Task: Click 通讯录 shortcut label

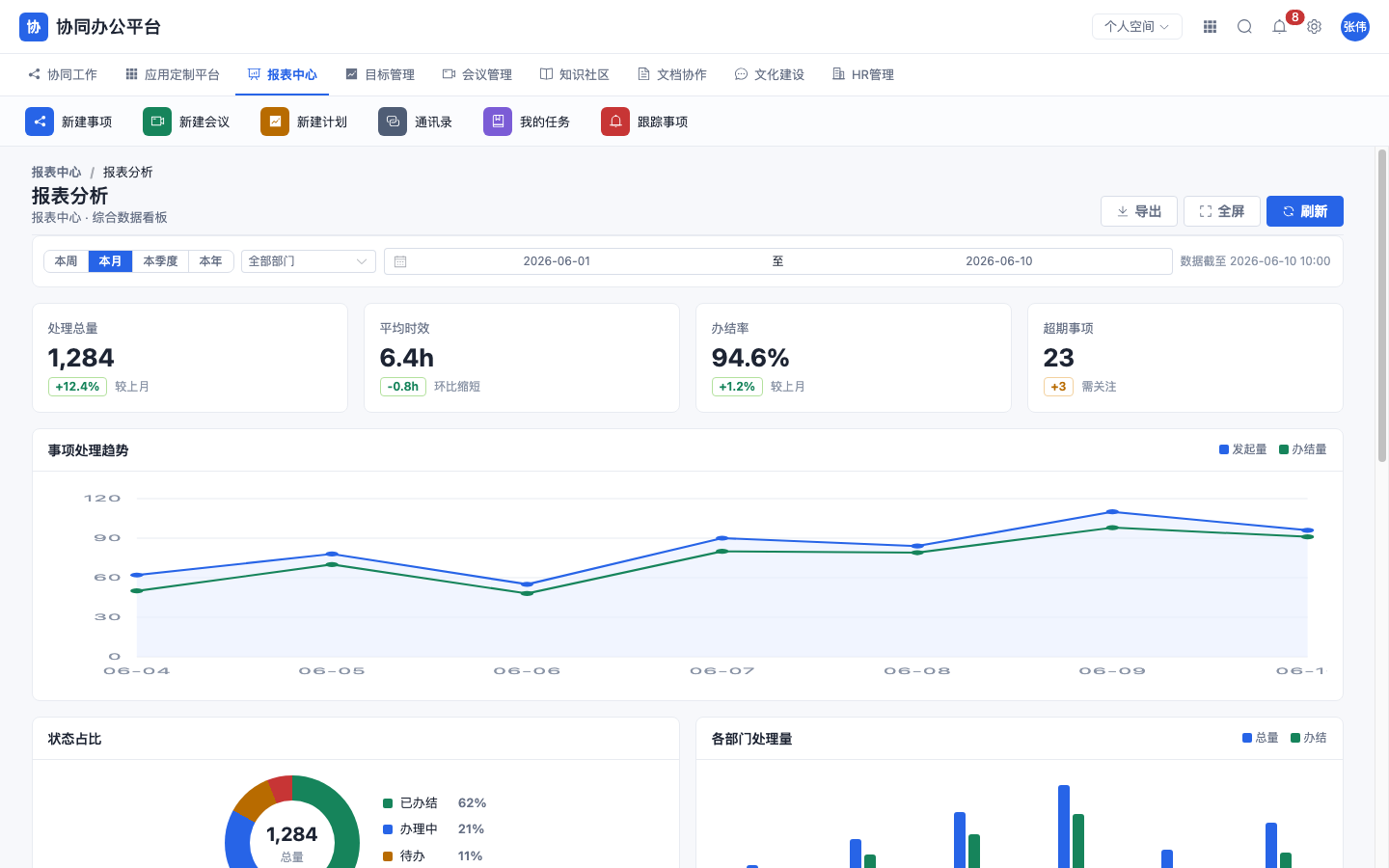Action: click(433, 122)
